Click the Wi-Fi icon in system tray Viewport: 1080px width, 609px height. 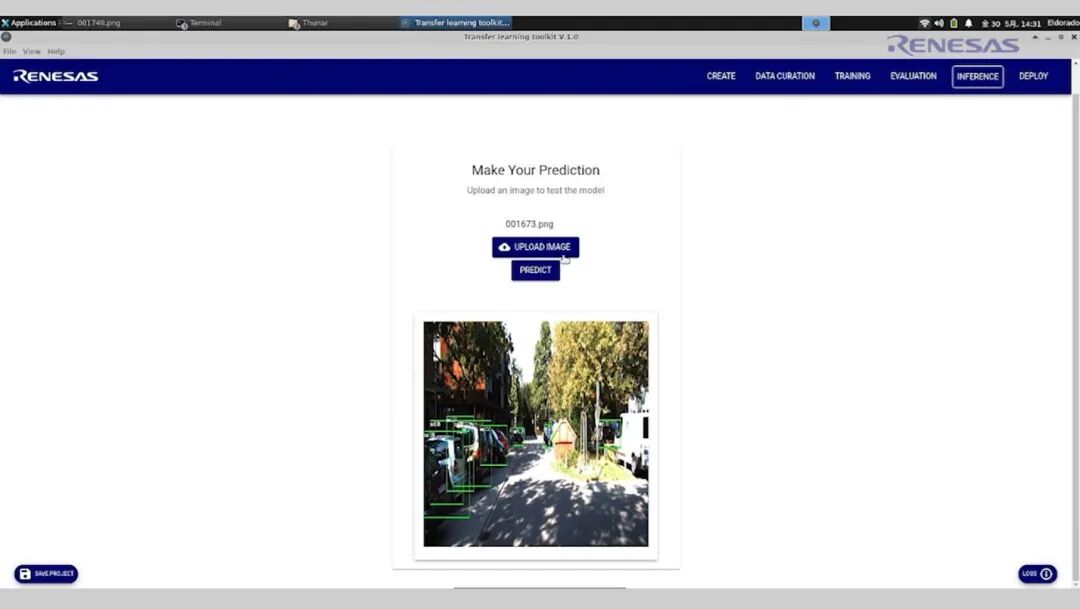[924, 23]
